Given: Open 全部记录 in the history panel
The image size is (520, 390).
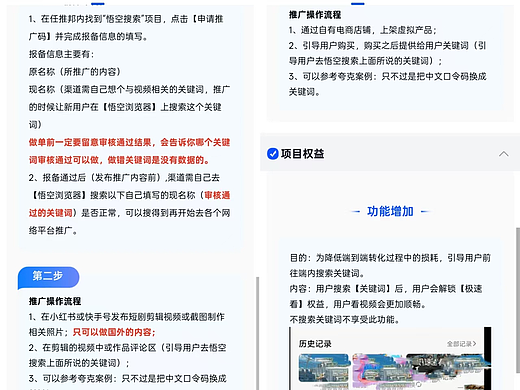Looking at the screenshot, I should [x=462, y=344].
